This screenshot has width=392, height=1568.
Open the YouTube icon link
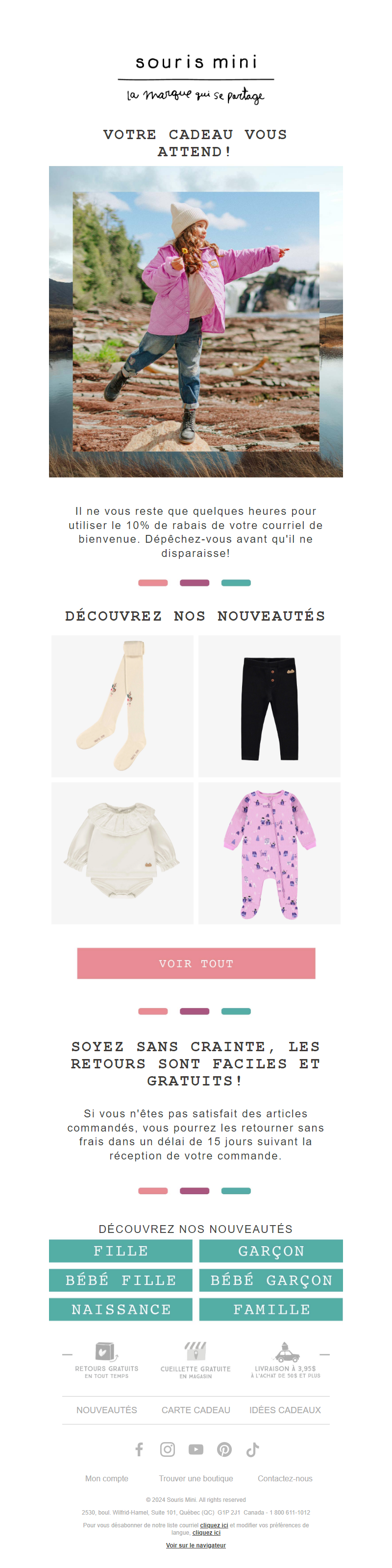coord(196,1449)
